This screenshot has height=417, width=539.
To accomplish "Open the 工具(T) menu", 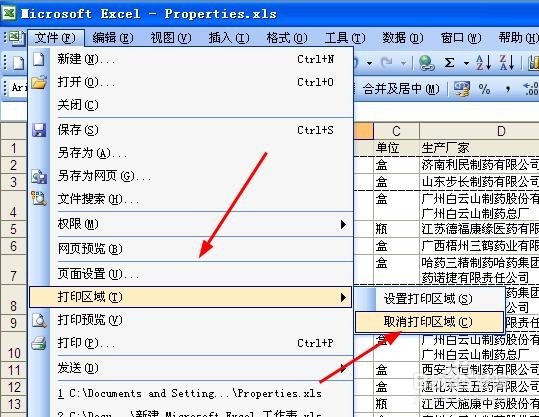I will click(x=345, y=37).
